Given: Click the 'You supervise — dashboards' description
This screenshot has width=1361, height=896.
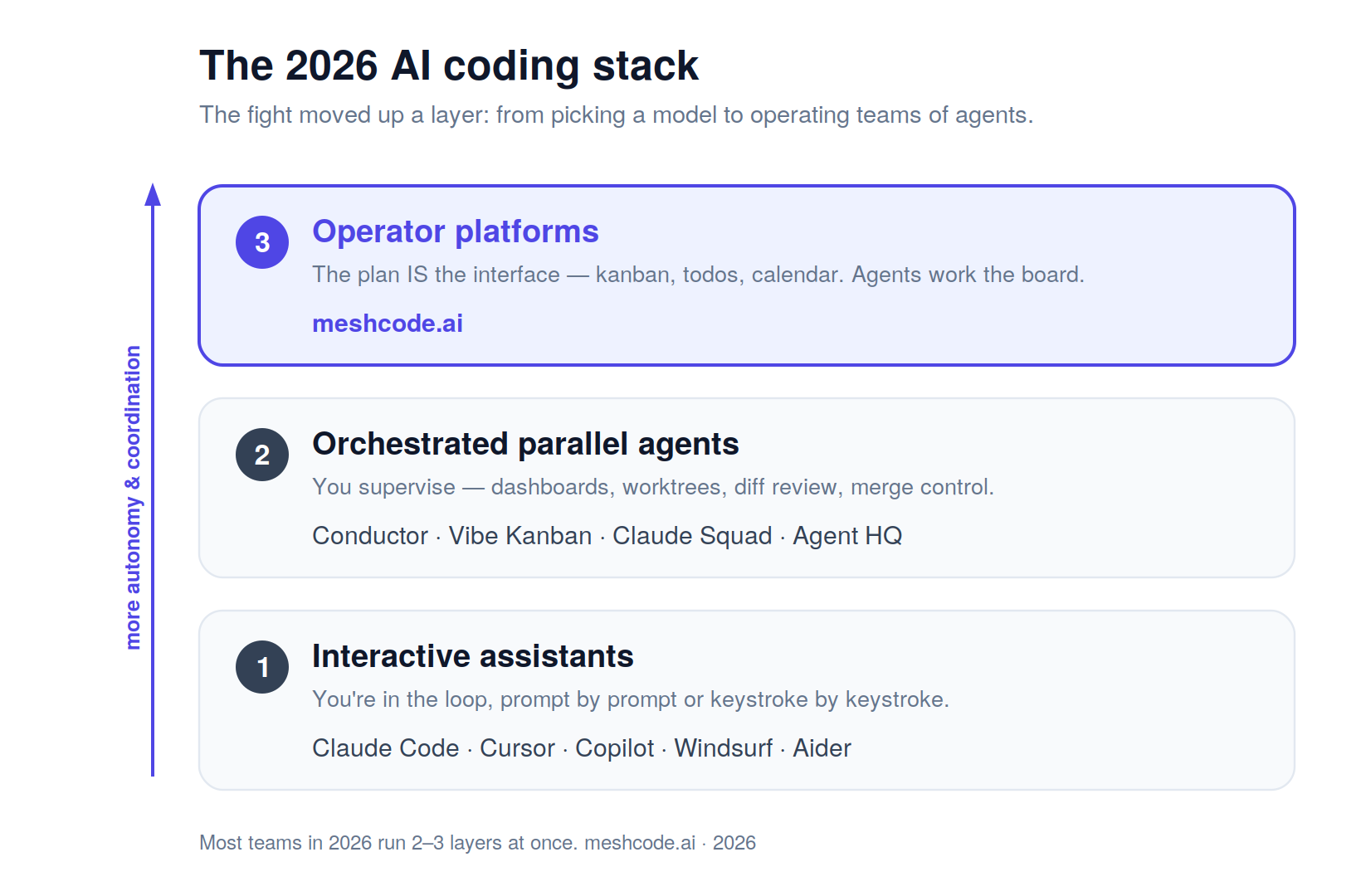Looking at the screenshot, I should point(653,487).
